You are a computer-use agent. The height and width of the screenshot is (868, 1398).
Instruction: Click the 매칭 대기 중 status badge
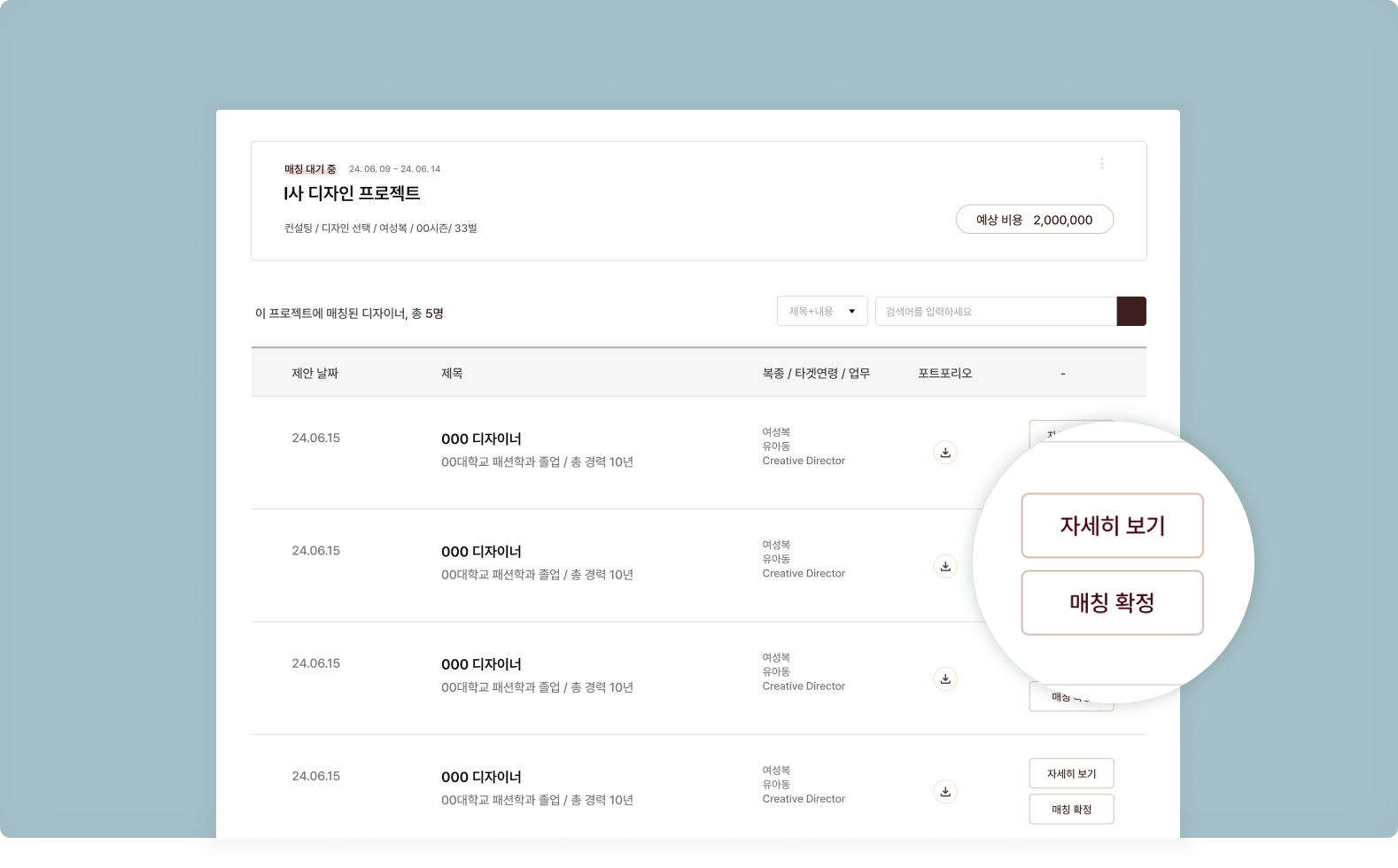coord(310,169)
